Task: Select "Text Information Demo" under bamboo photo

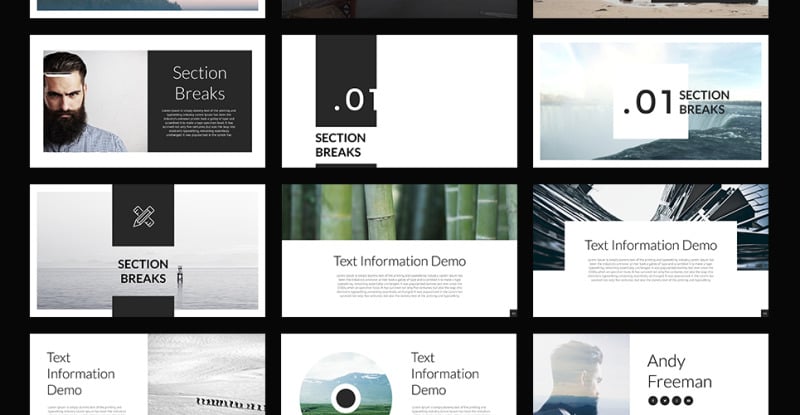Action: 399,261
